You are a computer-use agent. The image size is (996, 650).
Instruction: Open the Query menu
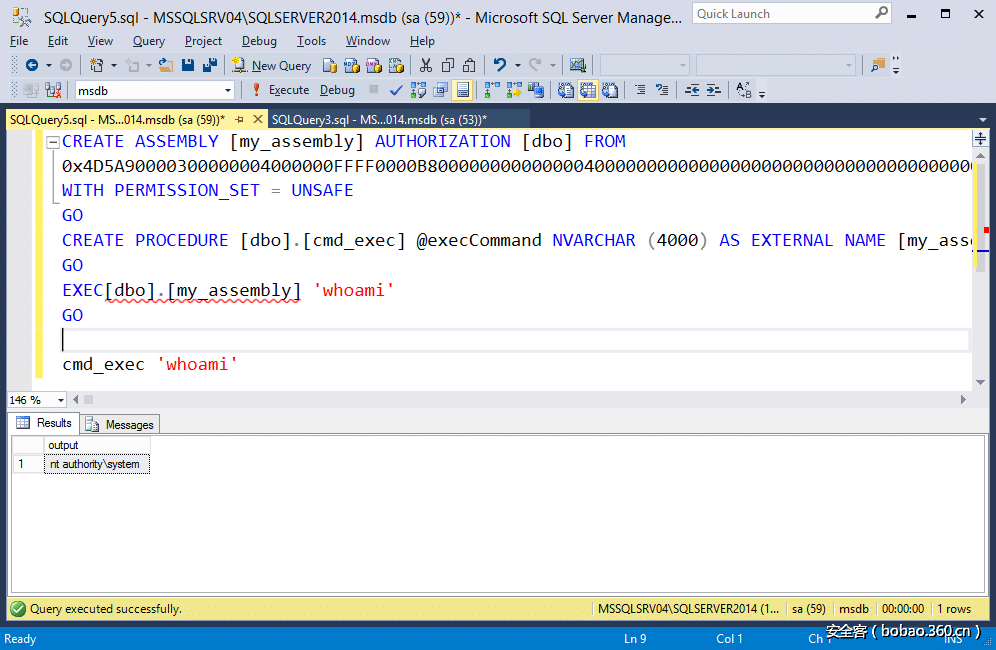[148, 41]
